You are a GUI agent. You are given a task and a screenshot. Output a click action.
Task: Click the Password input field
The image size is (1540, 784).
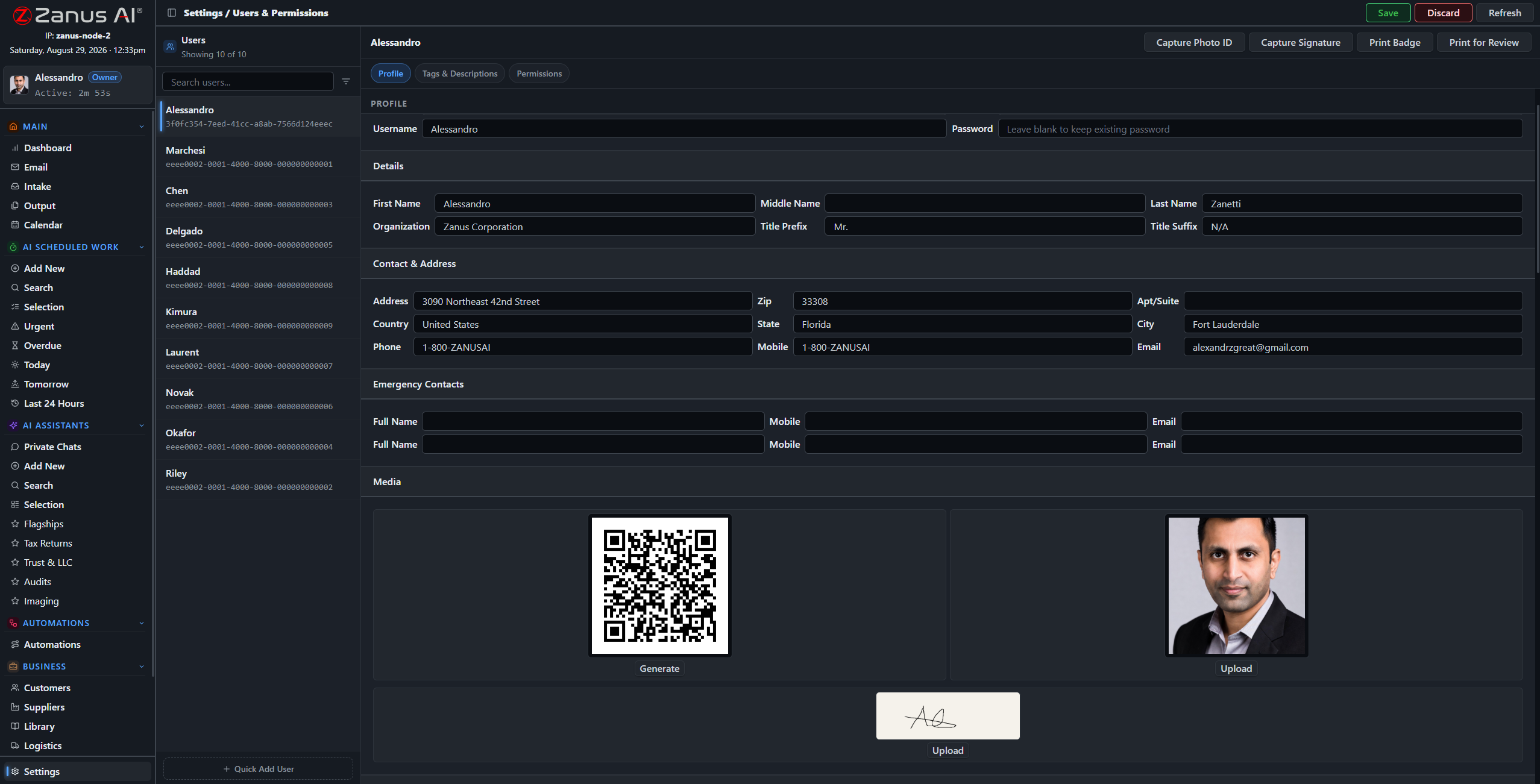click(1260, 129)
